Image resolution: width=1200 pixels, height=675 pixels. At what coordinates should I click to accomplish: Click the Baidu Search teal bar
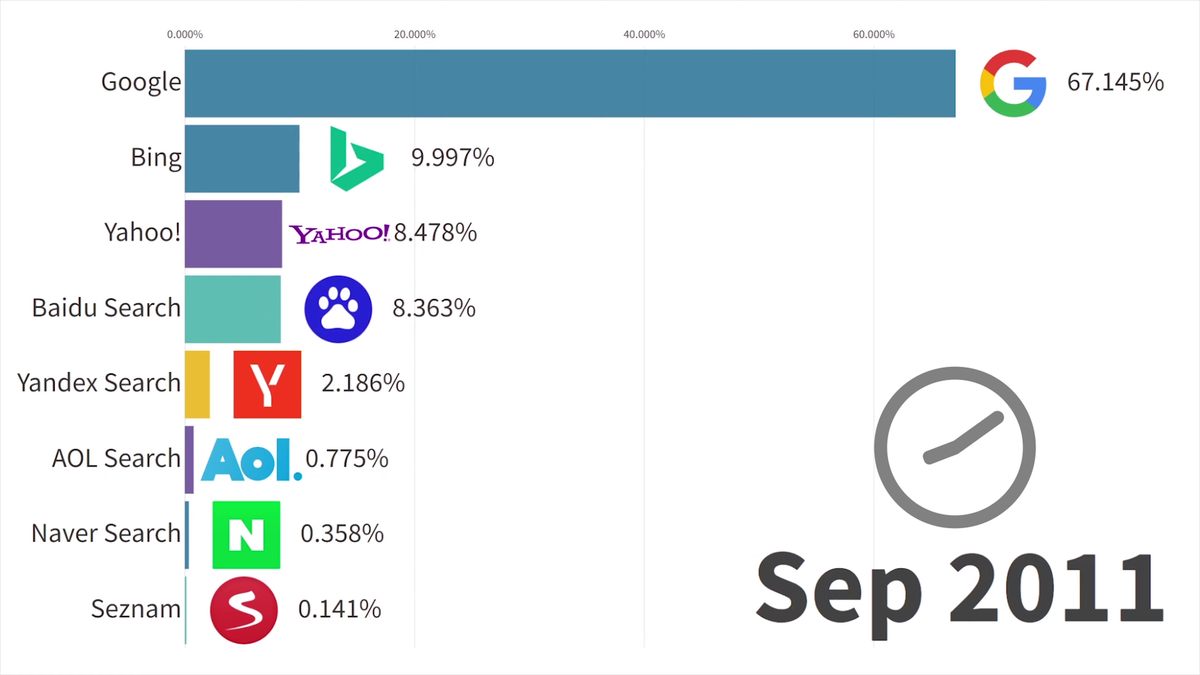(x=232, y=308)
